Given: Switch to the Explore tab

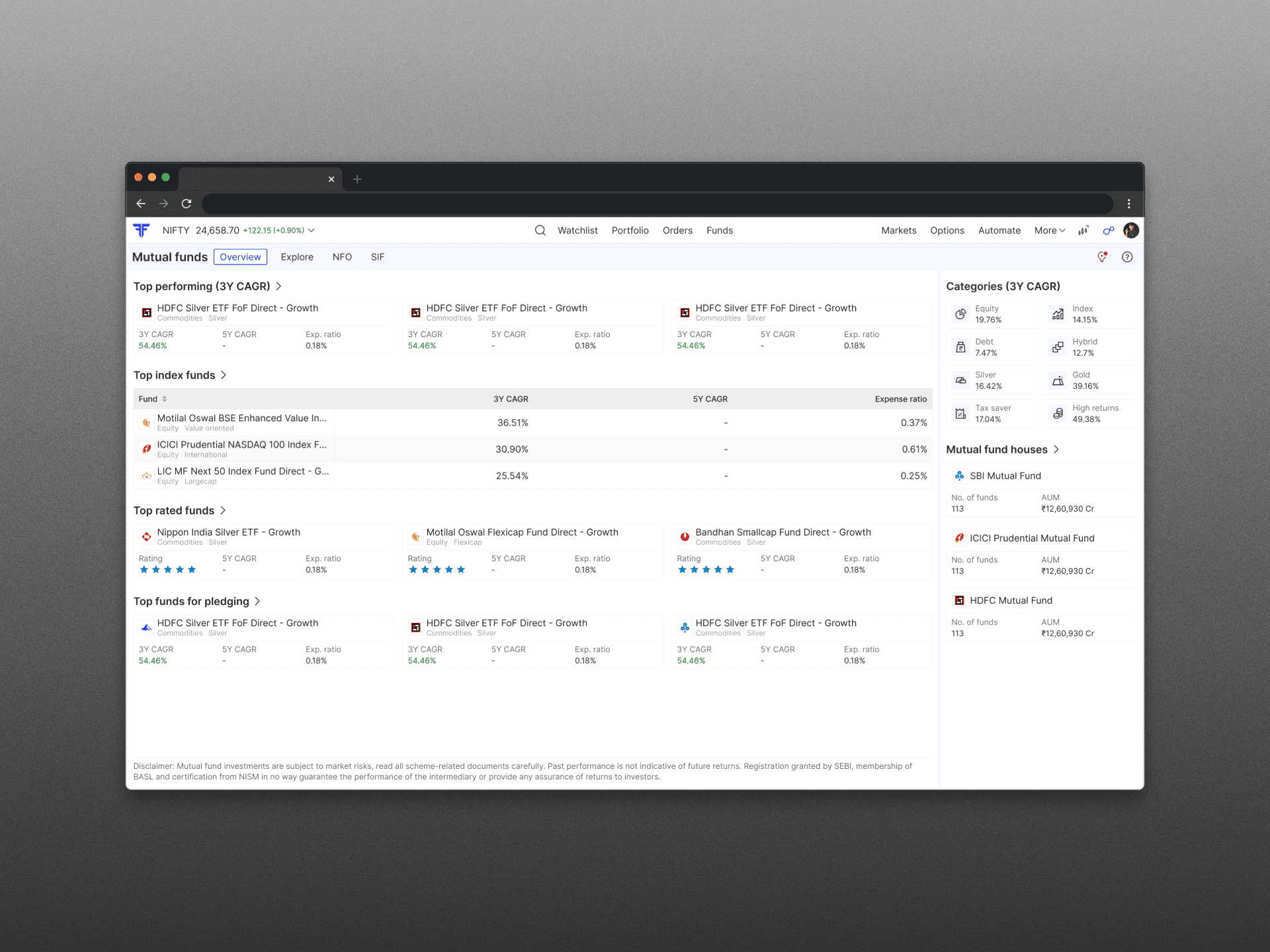Looking at the screenshot, I should [x=297, y=257].
